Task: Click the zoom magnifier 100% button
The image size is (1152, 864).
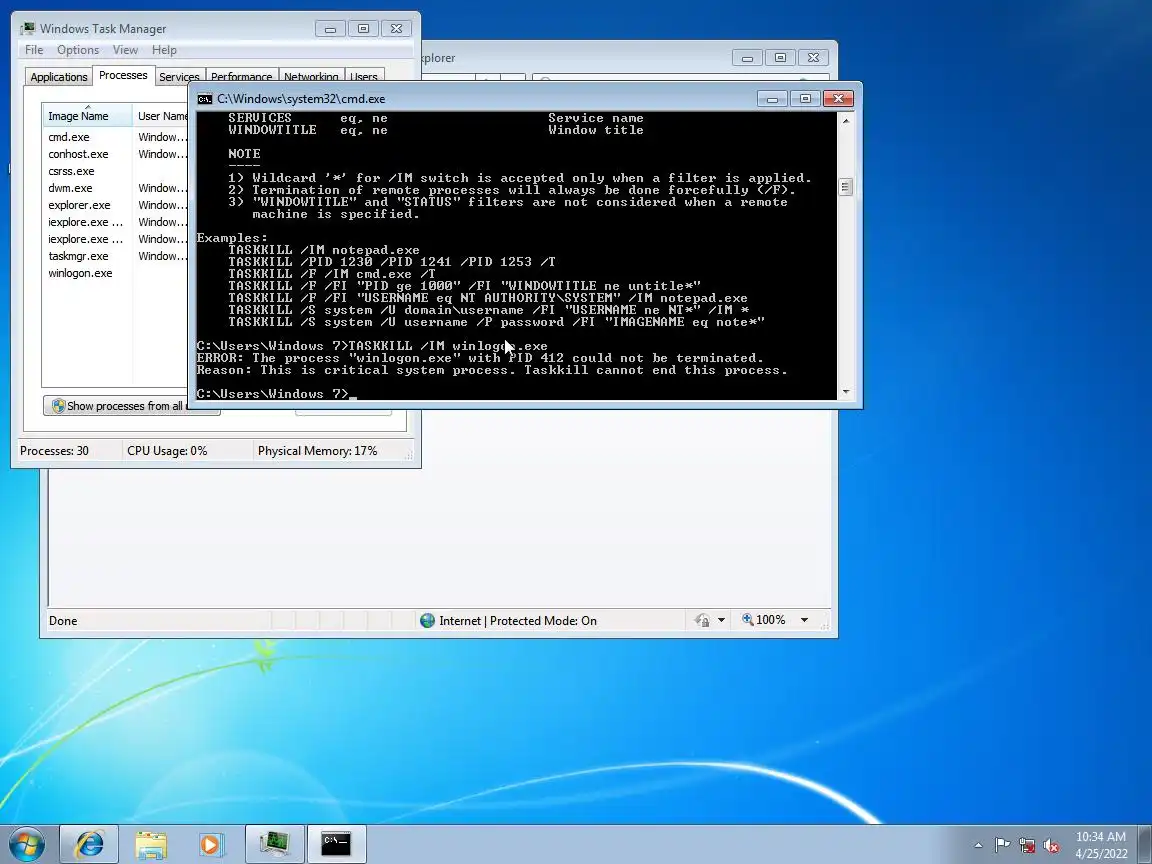Action: point(763,620)
